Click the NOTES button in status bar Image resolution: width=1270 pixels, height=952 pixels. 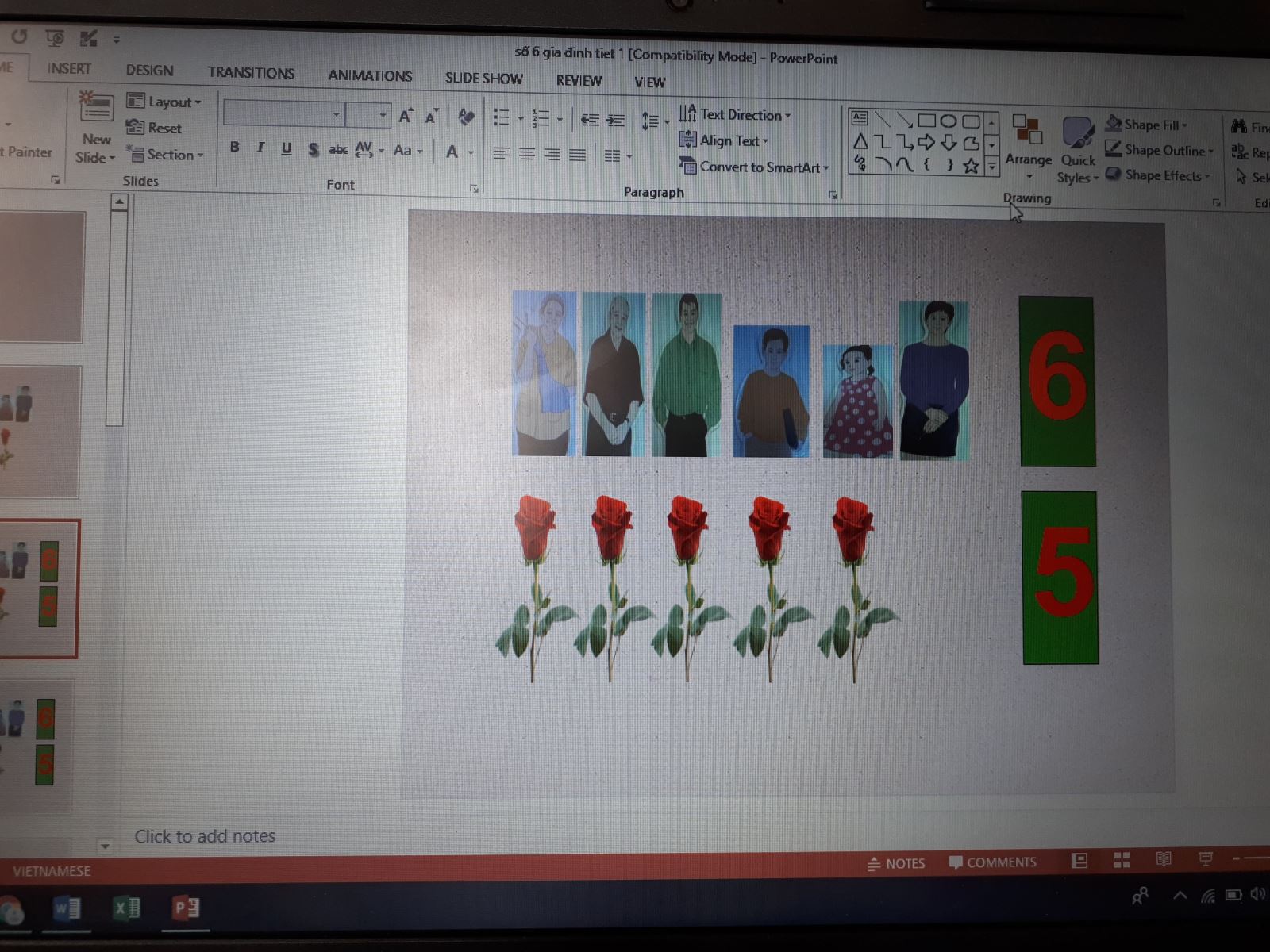pyautogui.click(x=896, y=863)
